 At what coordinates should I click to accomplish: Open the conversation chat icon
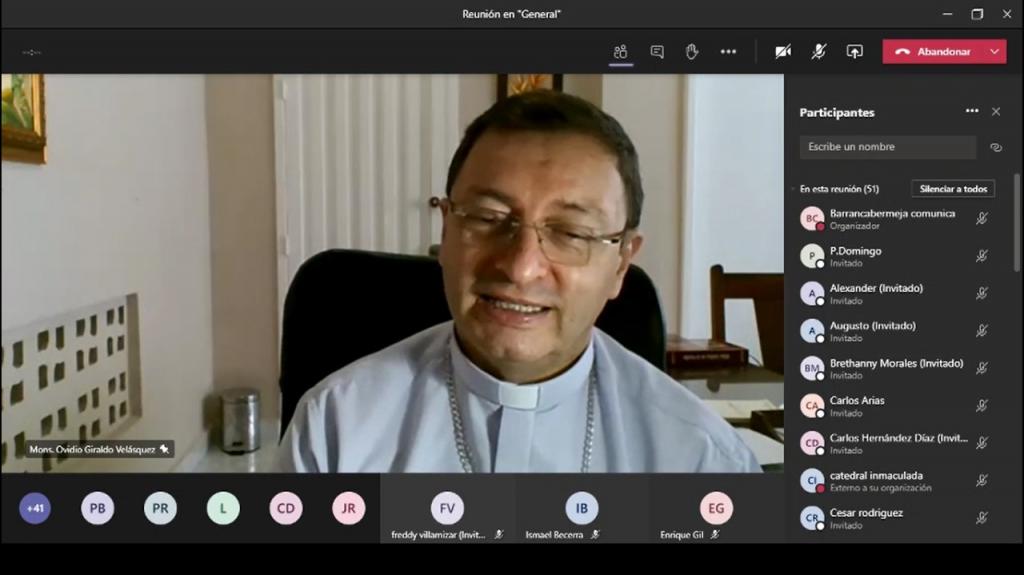[657, 52]
